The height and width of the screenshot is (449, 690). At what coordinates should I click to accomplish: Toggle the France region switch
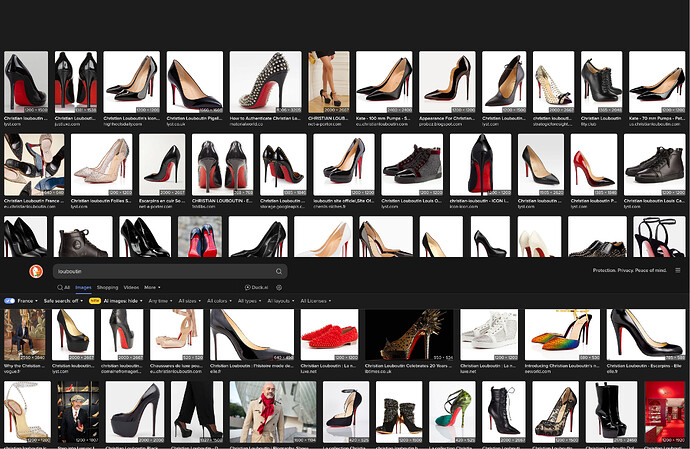(x=9, y=300)
